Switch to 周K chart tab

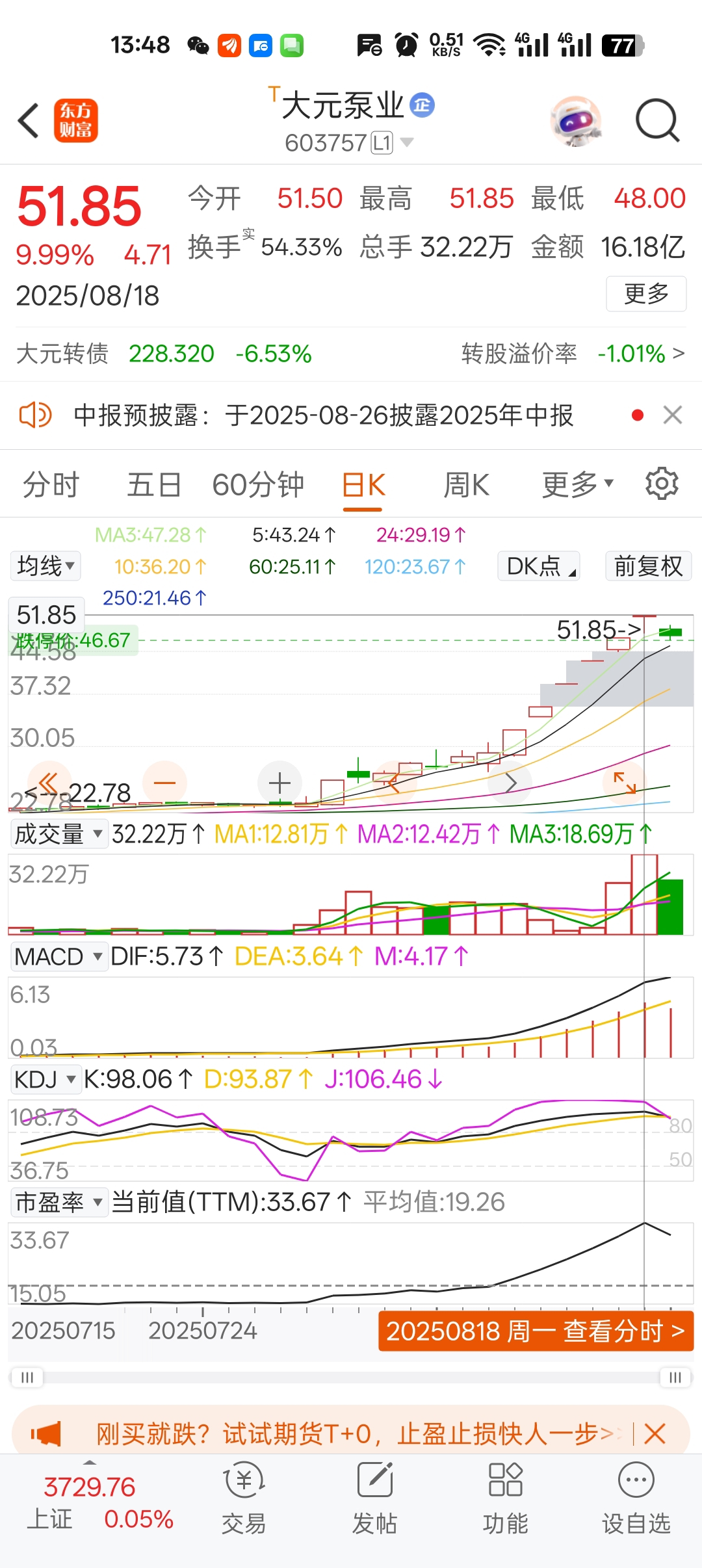[466, 485]
